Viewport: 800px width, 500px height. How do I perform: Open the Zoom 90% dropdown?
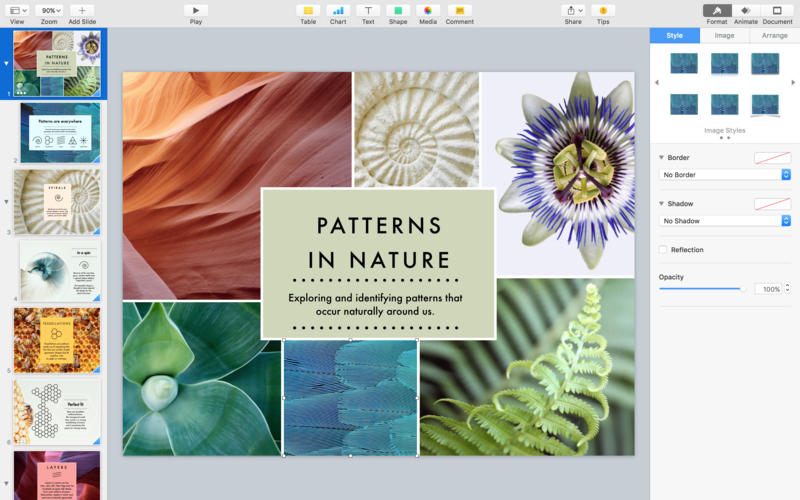(x=49, y=10)
